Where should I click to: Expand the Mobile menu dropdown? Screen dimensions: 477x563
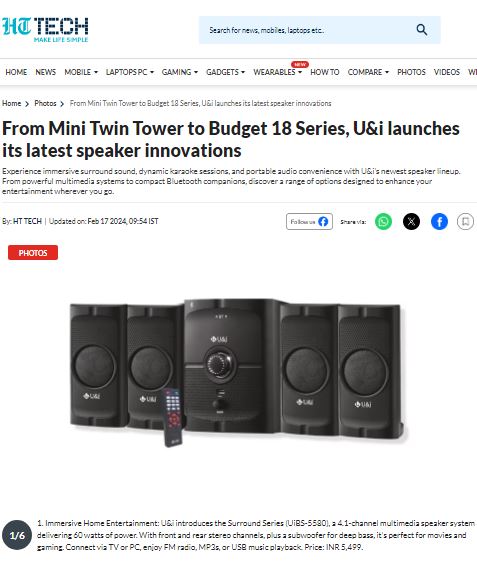click(81, 72)
